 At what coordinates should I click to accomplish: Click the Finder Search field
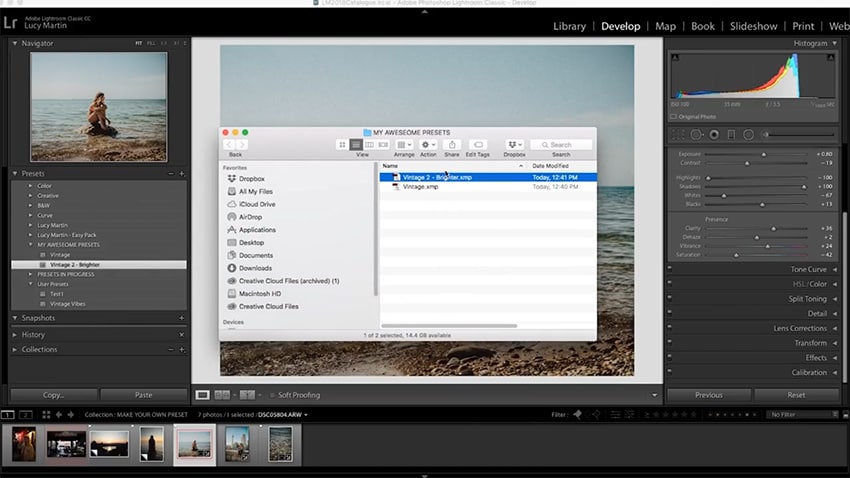(561, 145)
